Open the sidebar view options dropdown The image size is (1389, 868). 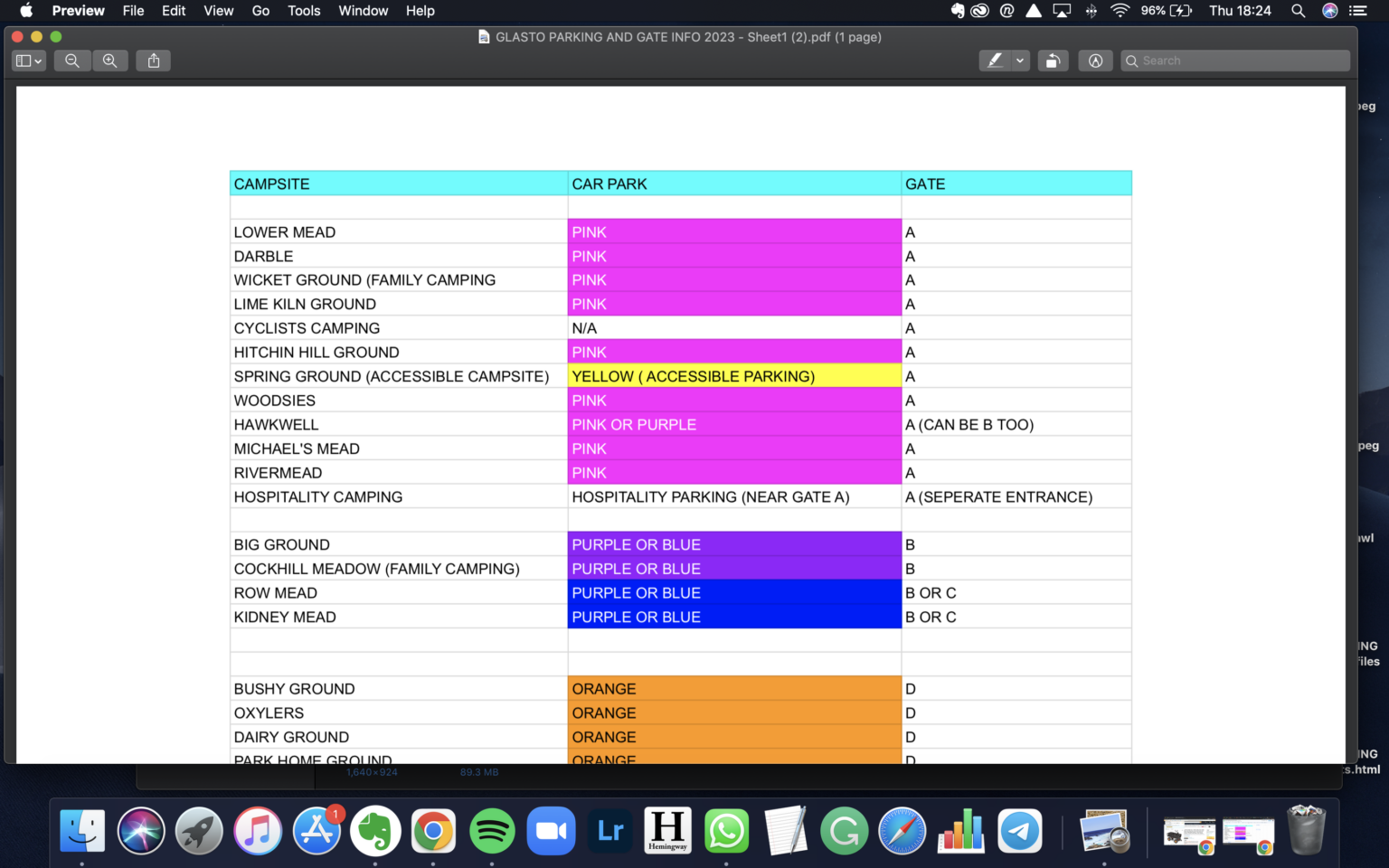point(29,61)
